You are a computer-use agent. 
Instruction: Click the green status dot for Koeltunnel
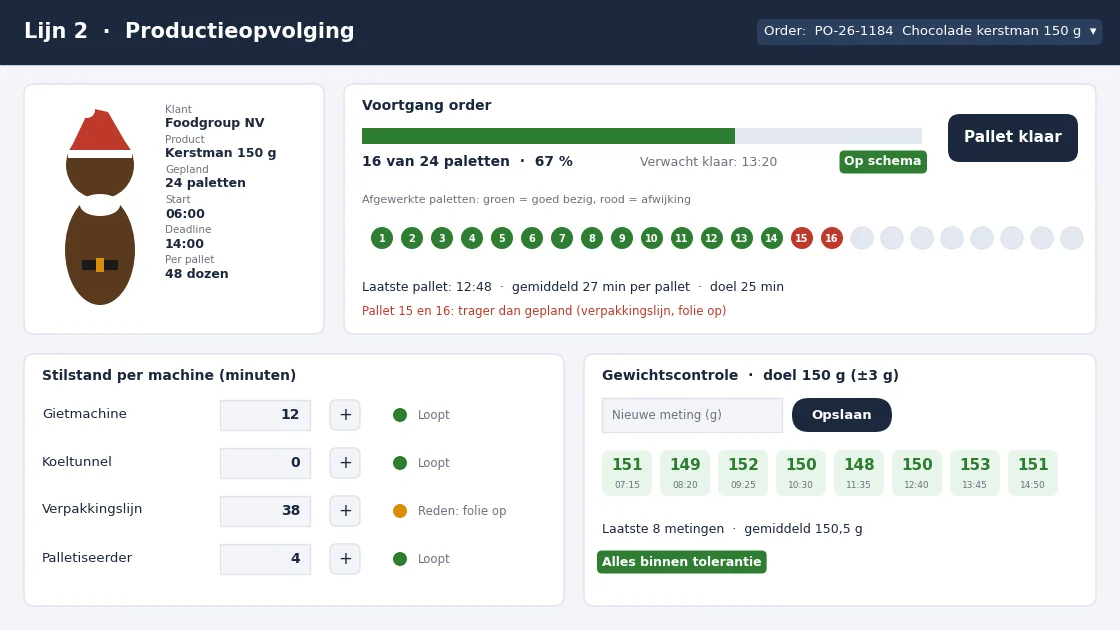pos(400,463)
